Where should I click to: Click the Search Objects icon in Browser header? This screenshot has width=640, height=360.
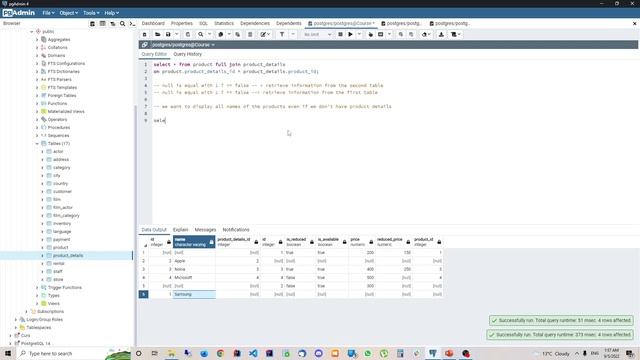click(x=122, y=24)
